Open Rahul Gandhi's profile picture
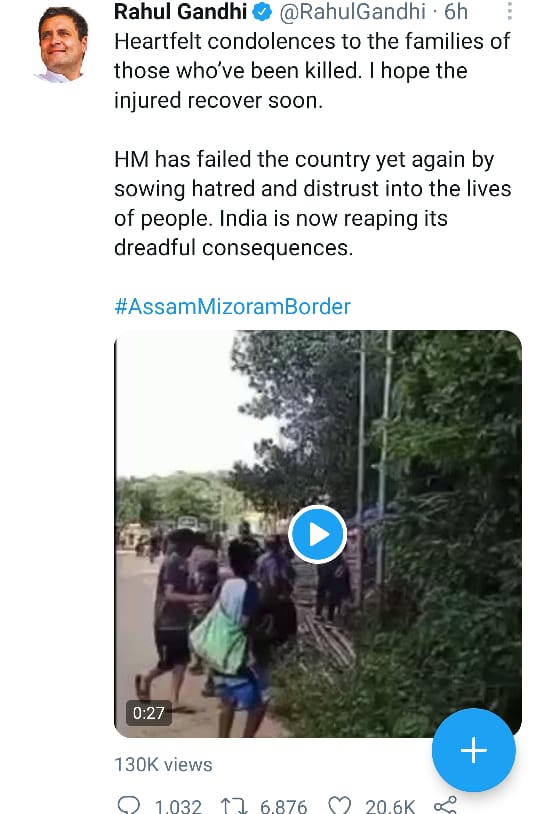The height and width of the screenshot is (814, 535). (x=63, y=45)
